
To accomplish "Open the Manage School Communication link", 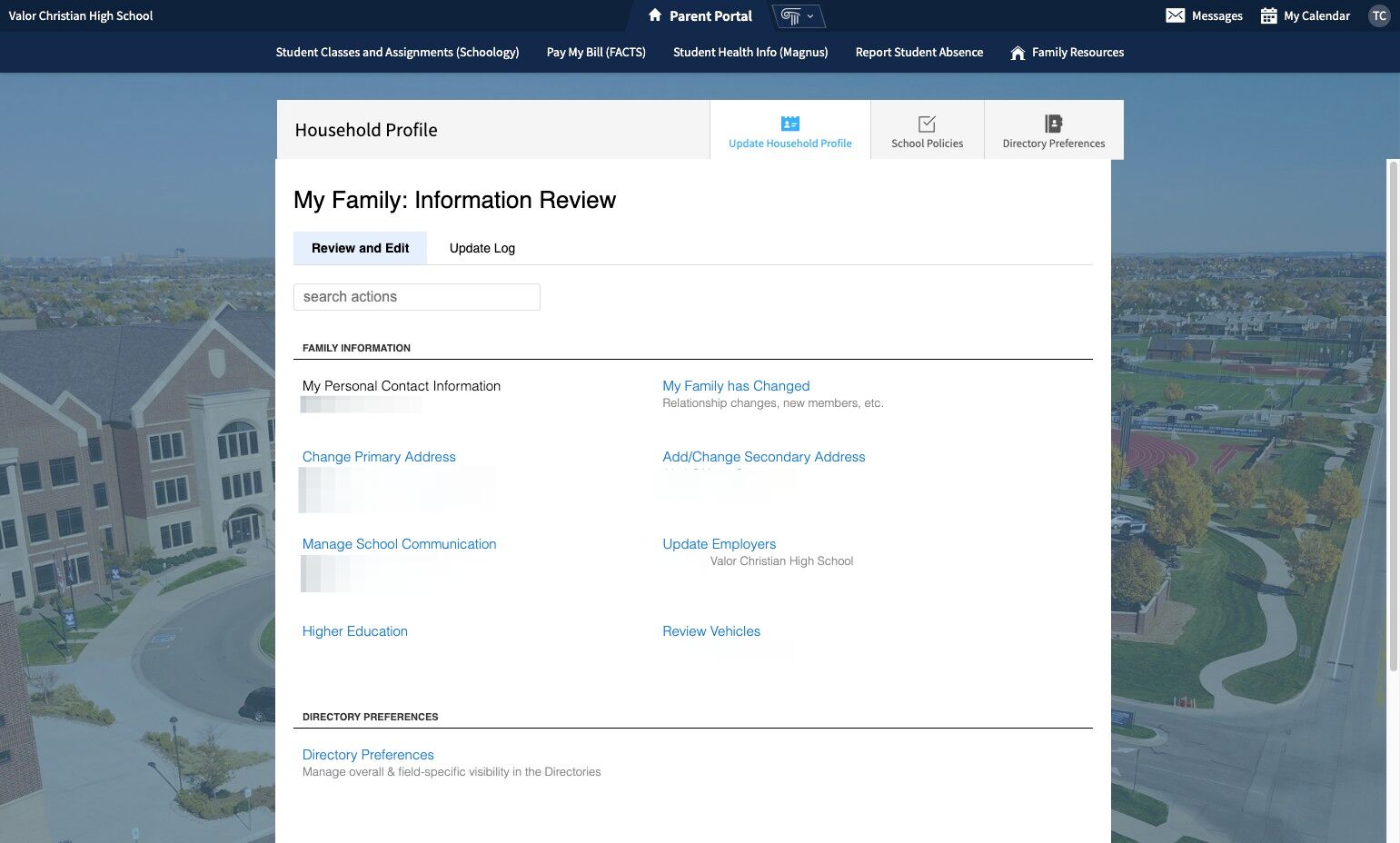I will point(400,544).
